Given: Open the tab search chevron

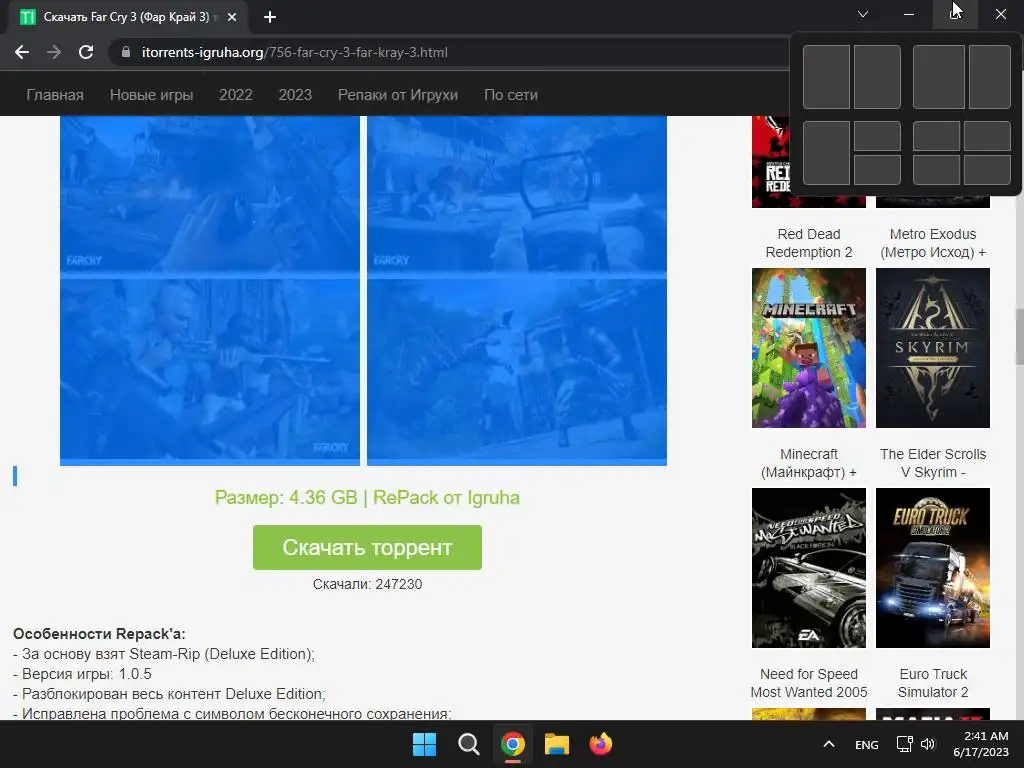Looking at the screenshot, I should tap(863, 14).
